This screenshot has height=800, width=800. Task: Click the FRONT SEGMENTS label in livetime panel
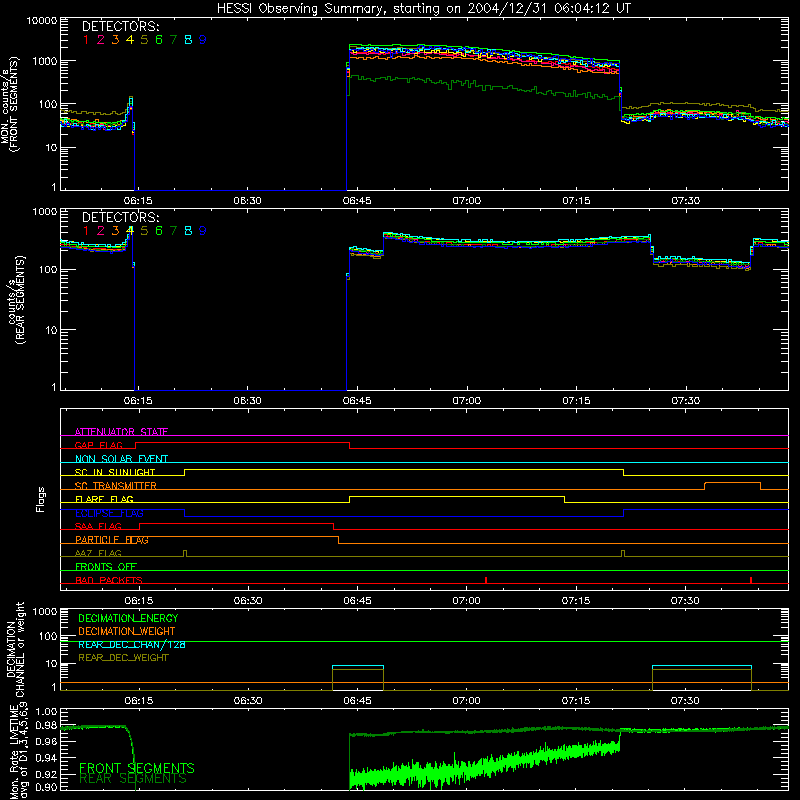click(x=137, y=768)
